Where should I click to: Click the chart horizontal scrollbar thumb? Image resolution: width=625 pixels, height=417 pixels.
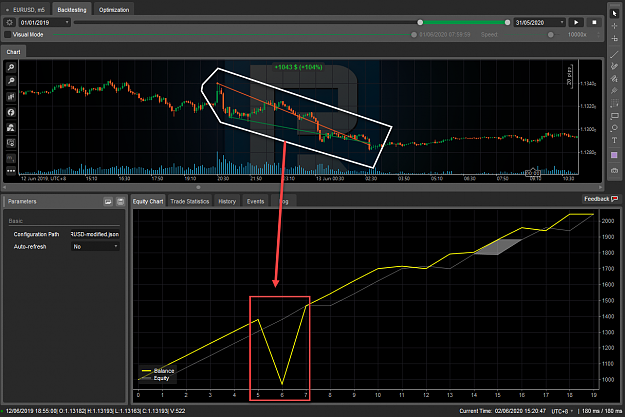[x=198, y=187]
